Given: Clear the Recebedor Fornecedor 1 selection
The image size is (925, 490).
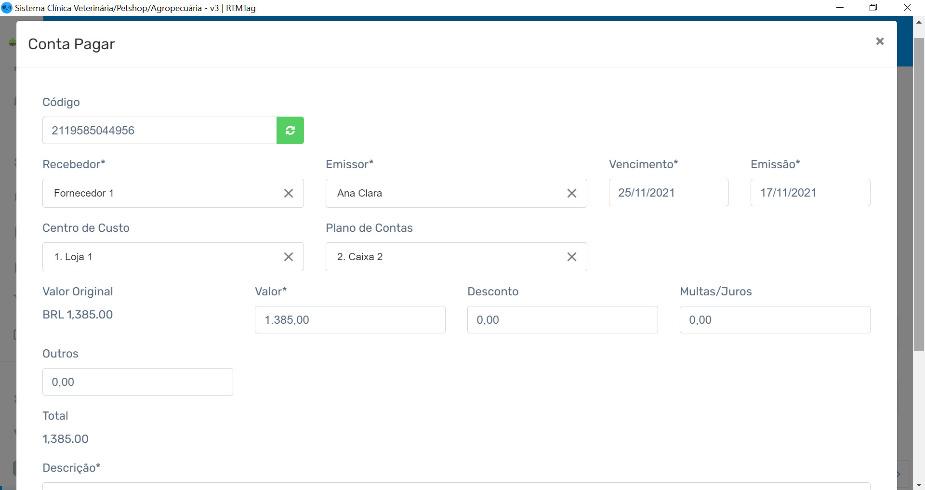Looking at the screenshot, I should pyautogui.click(x=288, y=193).
